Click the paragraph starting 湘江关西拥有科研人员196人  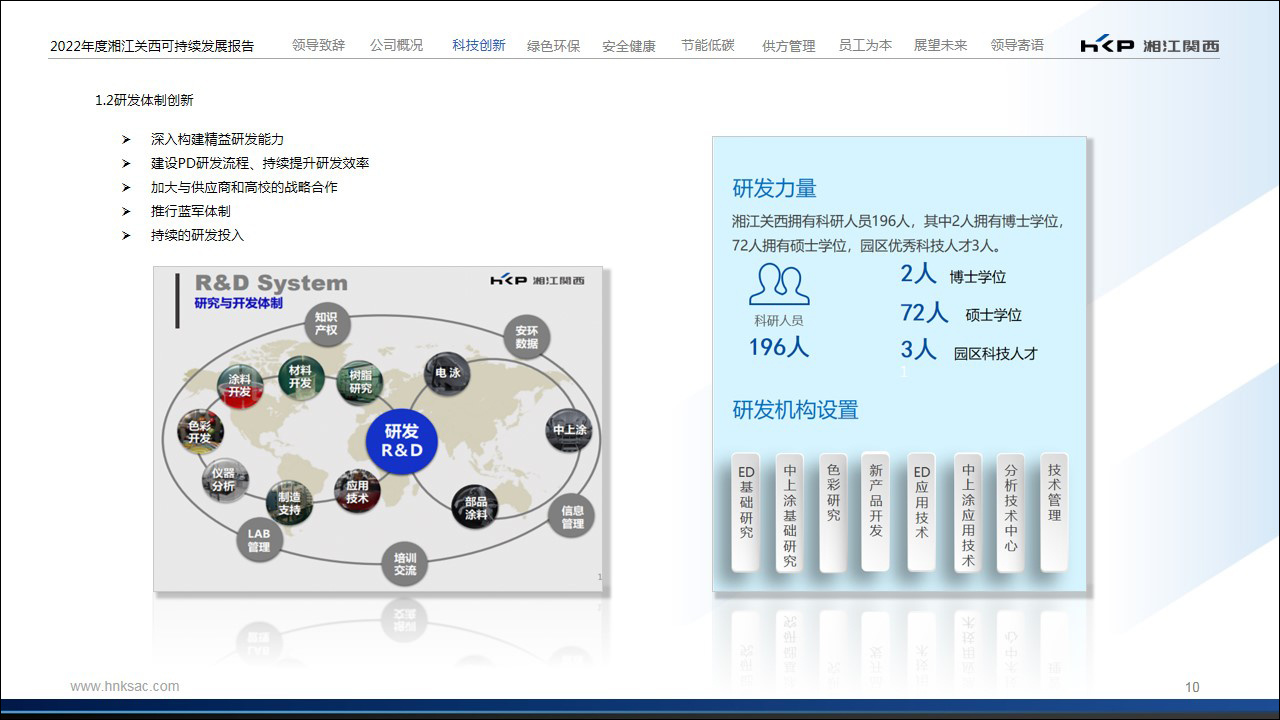(x=898, y=233)
